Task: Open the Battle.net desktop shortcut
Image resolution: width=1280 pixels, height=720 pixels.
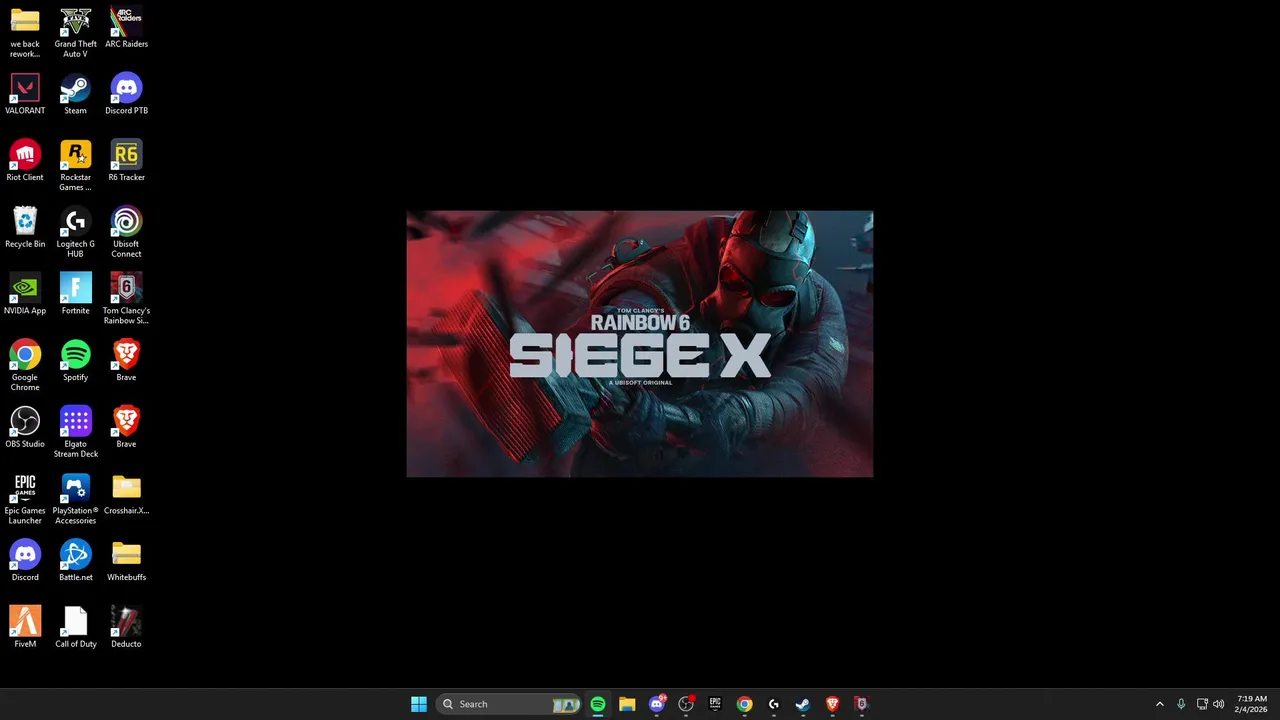Action: 75,561
